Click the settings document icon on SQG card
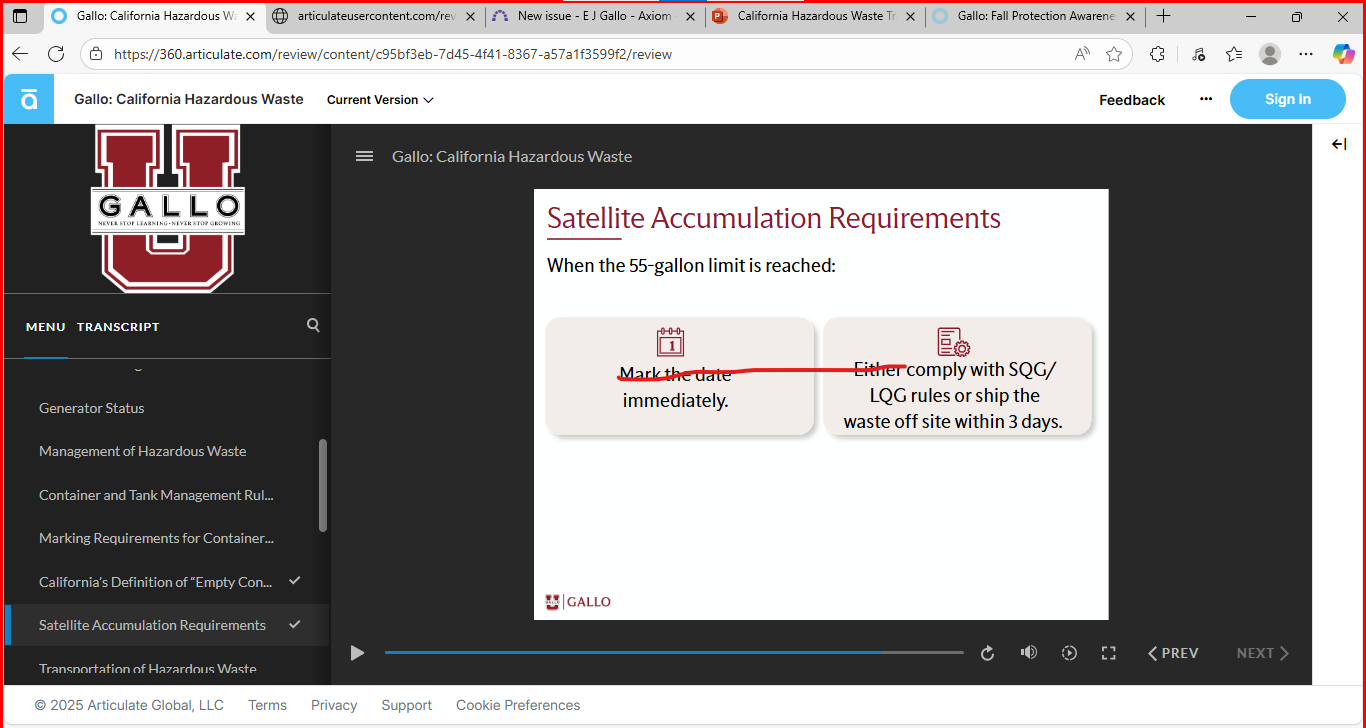 click(x=953, y=342)
